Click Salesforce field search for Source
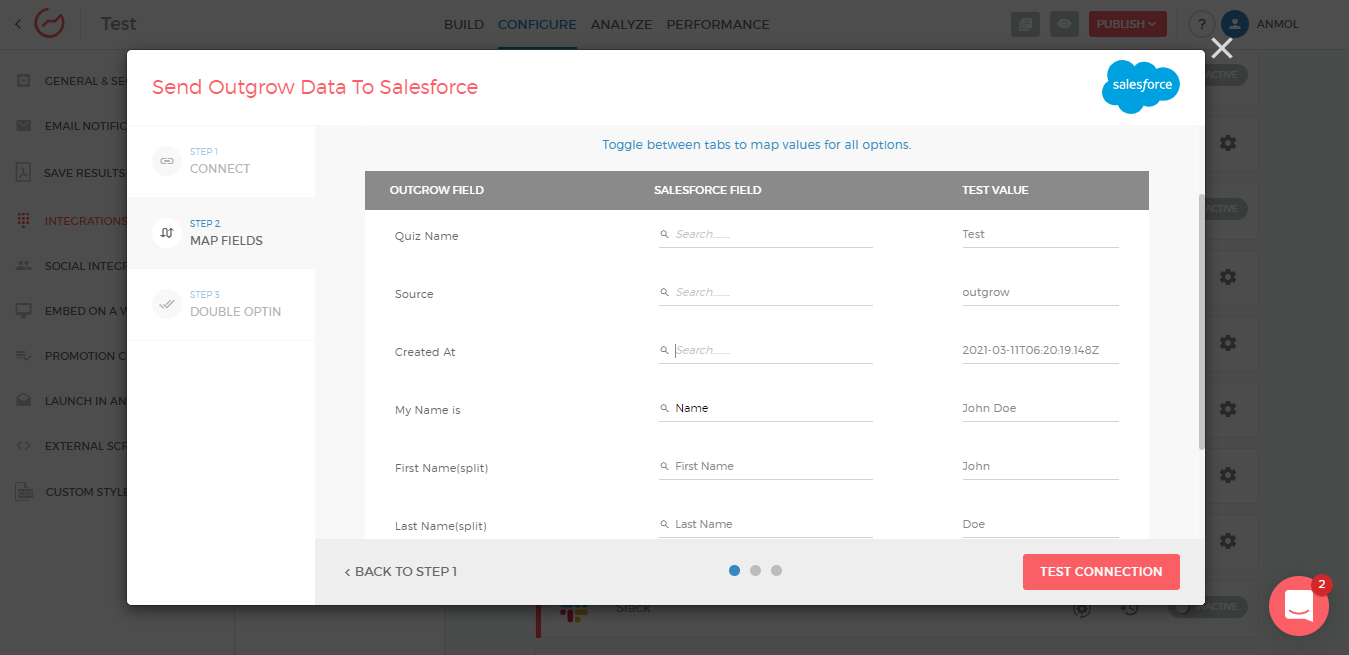This screenshot has width=1349, height=655. pyautogui.click(x=766, y=293)
